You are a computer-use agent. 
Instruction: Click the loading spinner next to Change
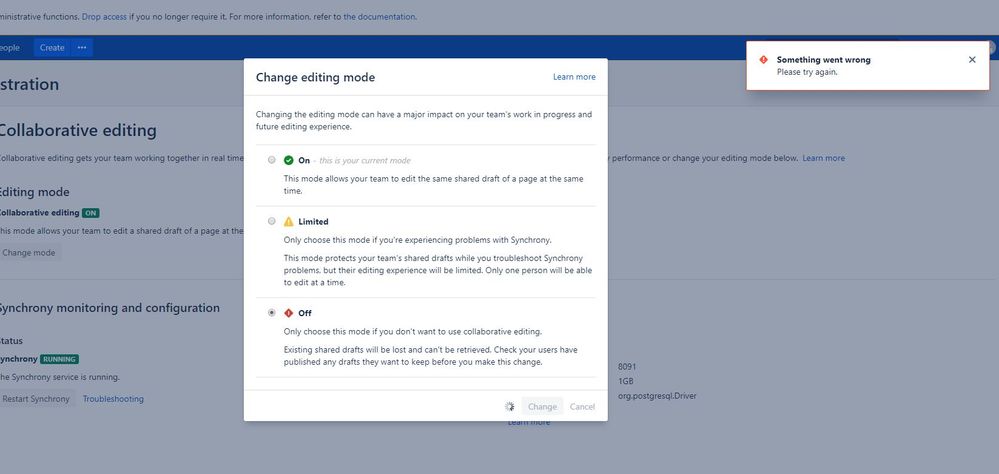tap(510, 406)
